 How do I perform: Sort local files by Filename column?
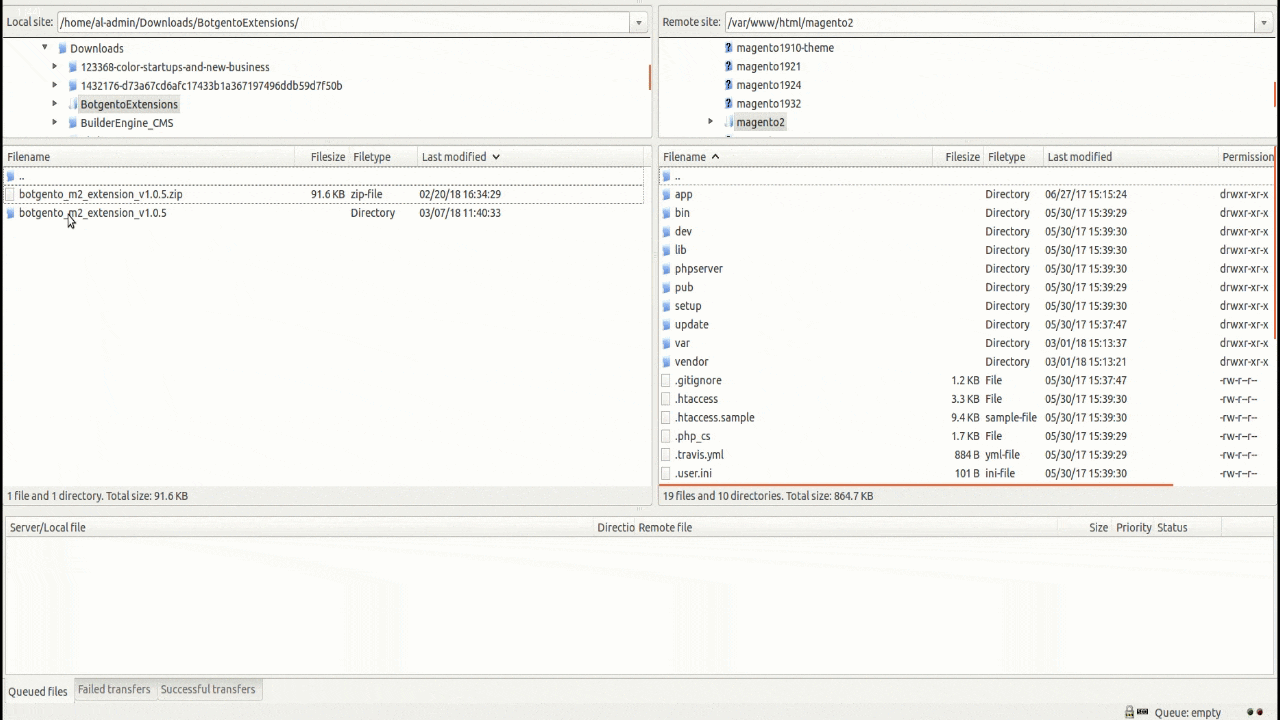tap(150, 157)
